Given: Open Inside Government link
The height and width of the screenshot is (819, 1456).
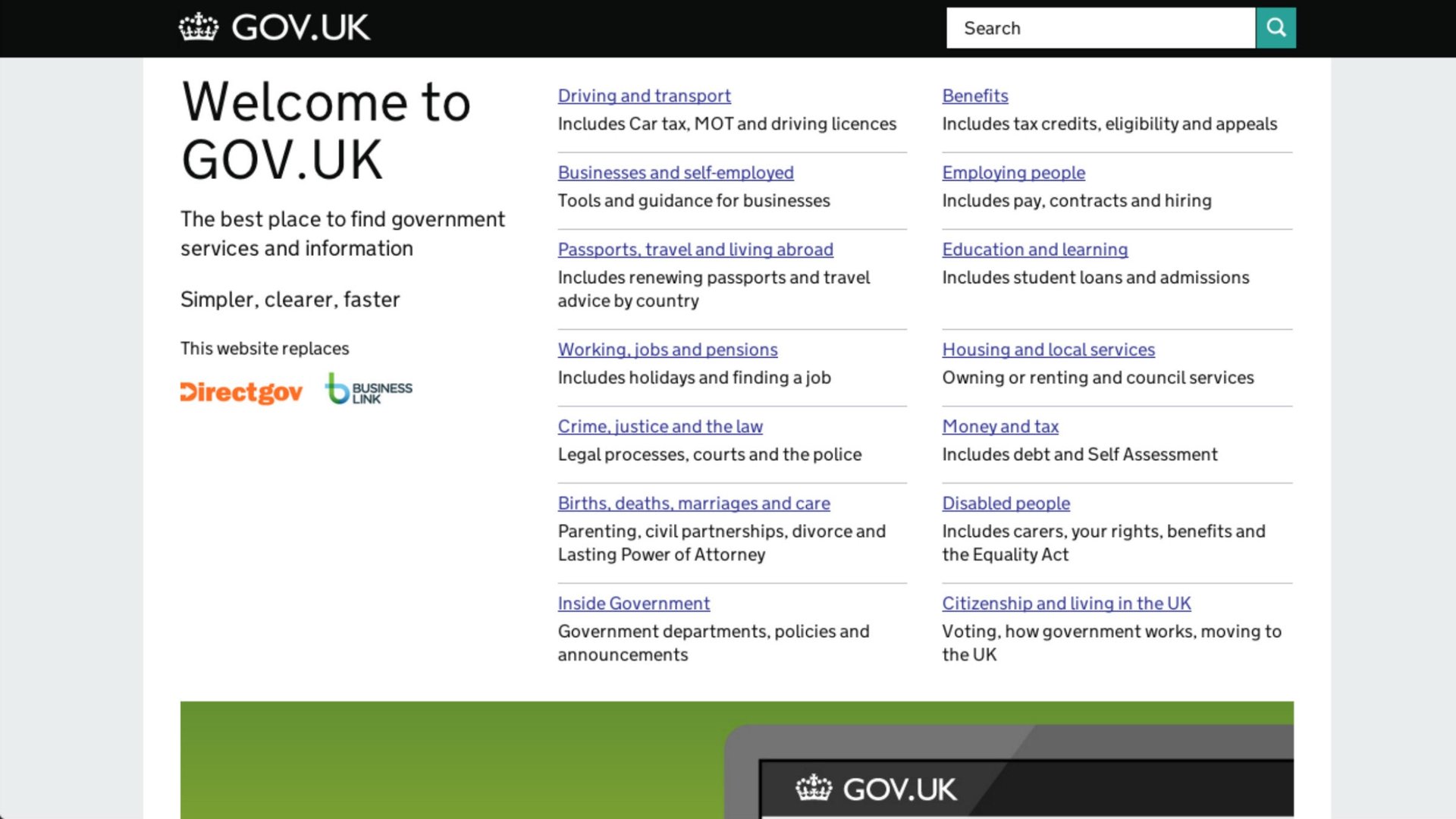Looking at the screenshot, I should click(x=633, y=603).
